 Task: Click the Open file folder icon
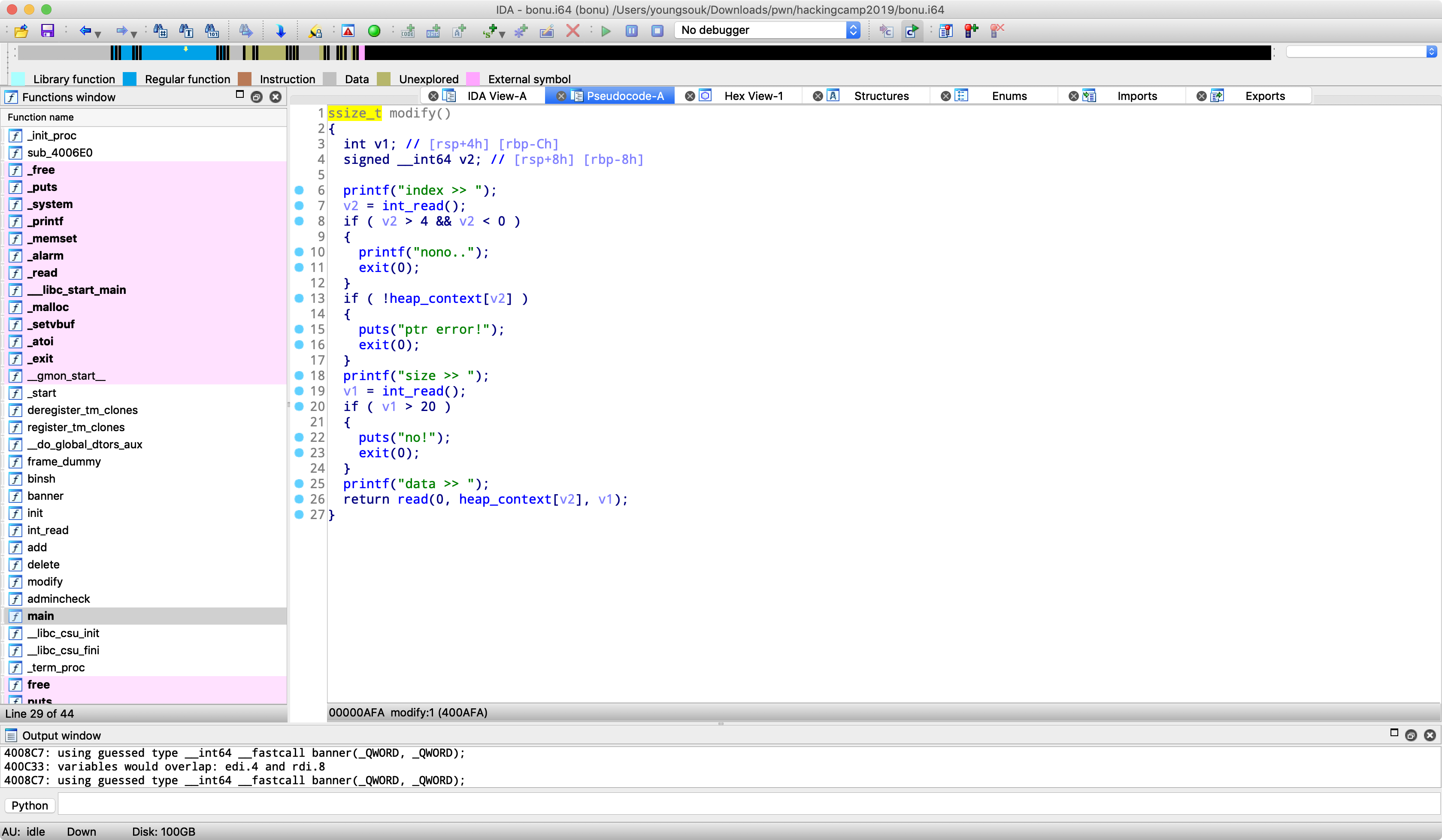pyautogui.click(x=21, y=30)
